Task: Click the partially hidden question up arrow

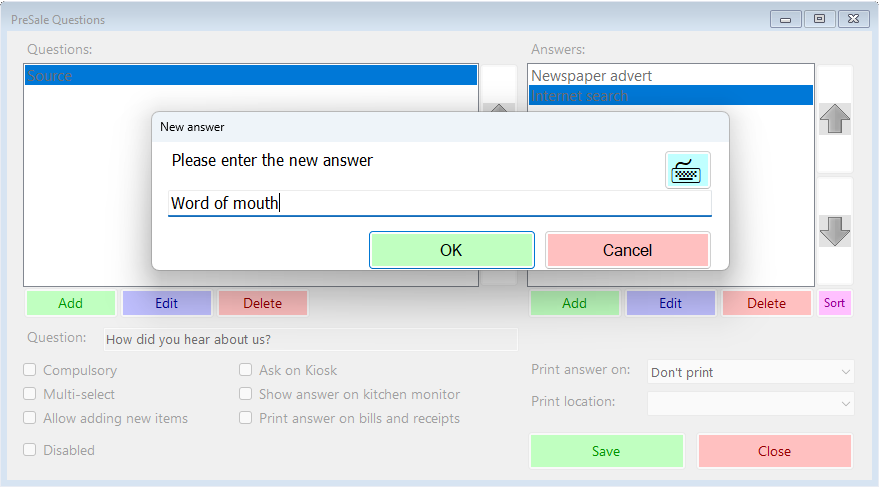Action: point(499,107)
